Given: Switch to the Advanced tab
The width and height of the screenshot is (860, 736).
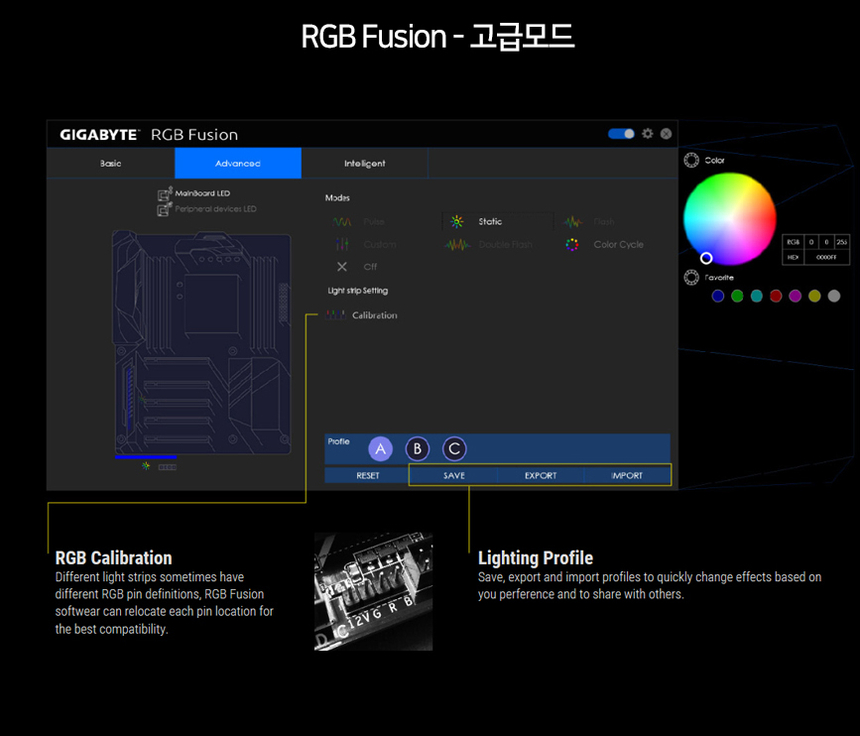Looking at the screenshot, I should pos(238,163).
